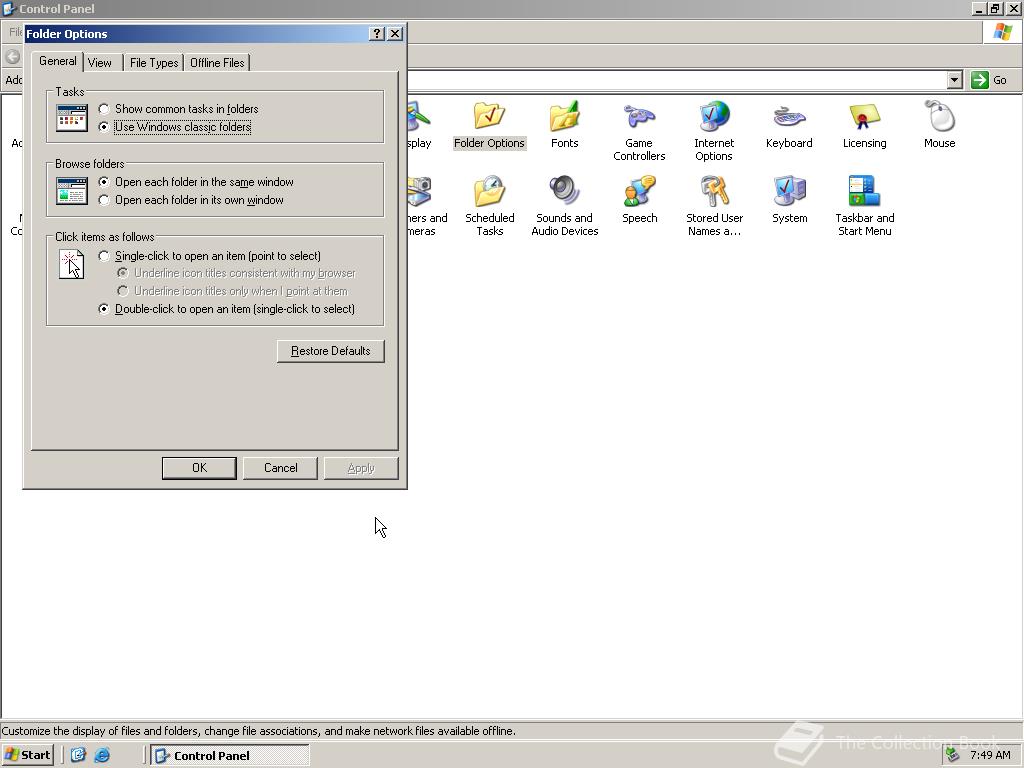This screenshot has height=768, width=1024.
Task: Launch Internet Explorer from quick launch
Action: coord(102,755)
